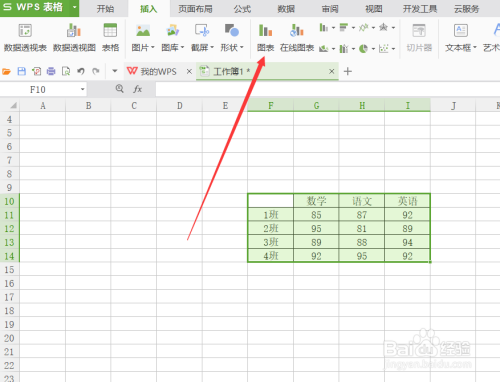Select the stock/combo chart type icon
The image size is (500, 382).
coord(344,49)
